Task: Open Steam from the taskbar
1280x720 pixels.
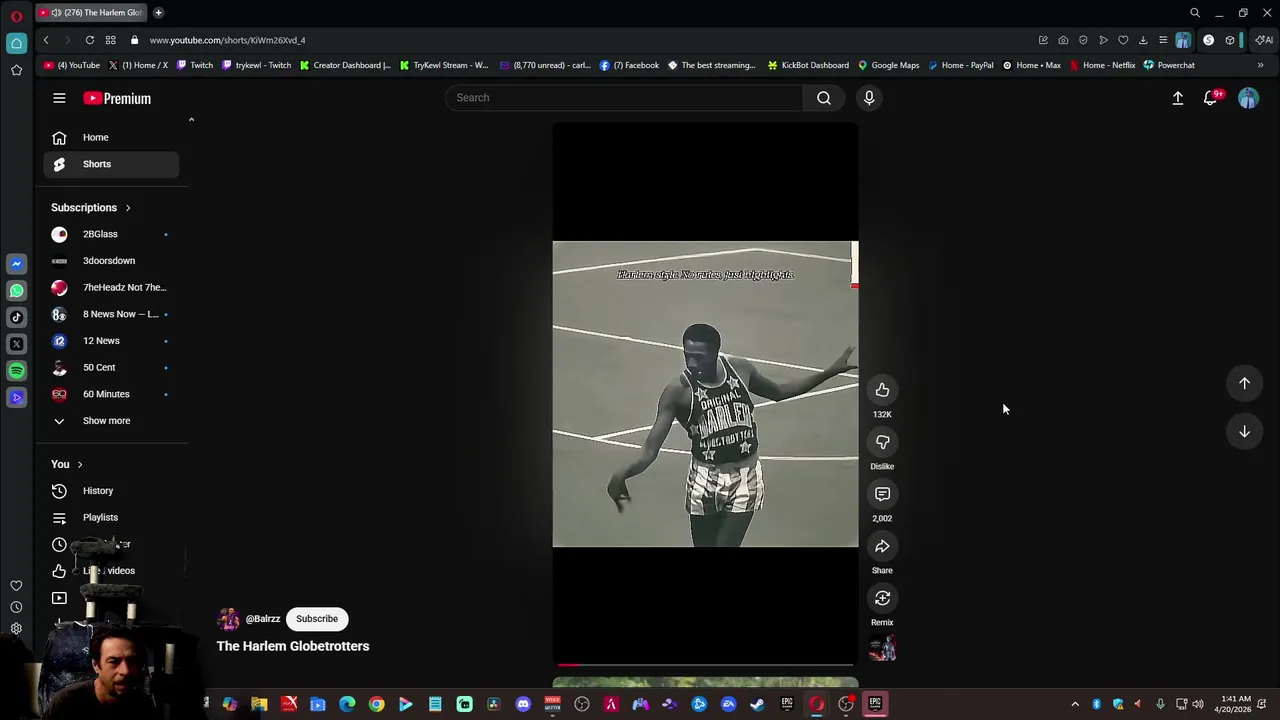Action: (757, 704)
